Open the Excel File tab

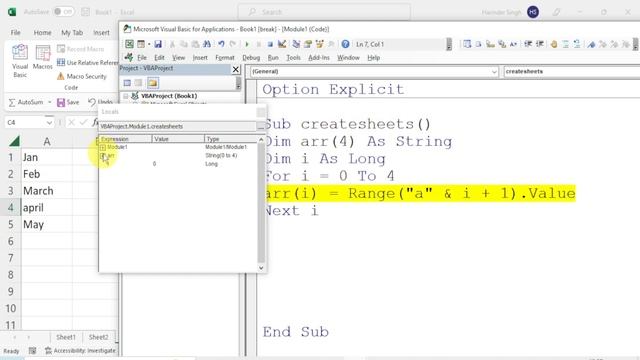(16, 32)
